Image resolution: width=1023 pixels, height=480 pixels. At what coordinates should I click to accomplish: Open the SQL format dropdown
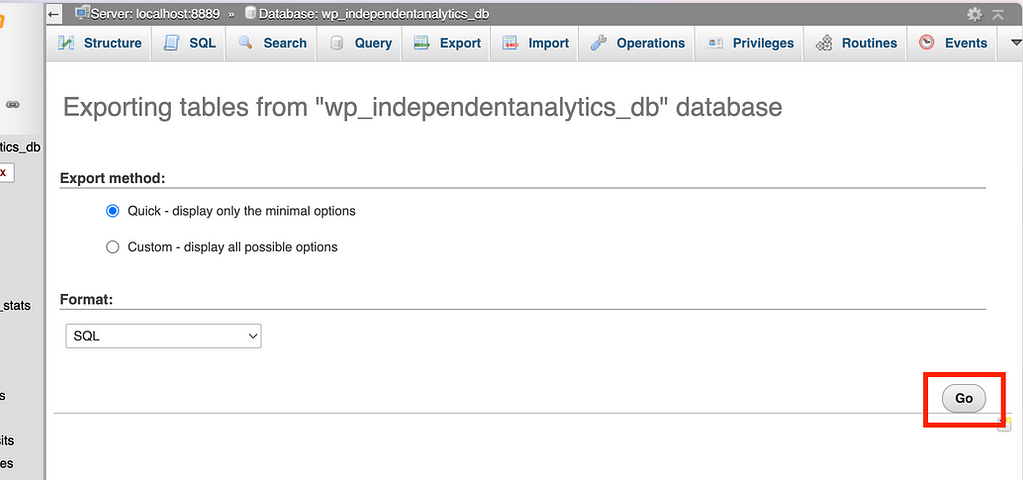pyautogui.click(x=163, y=336)
